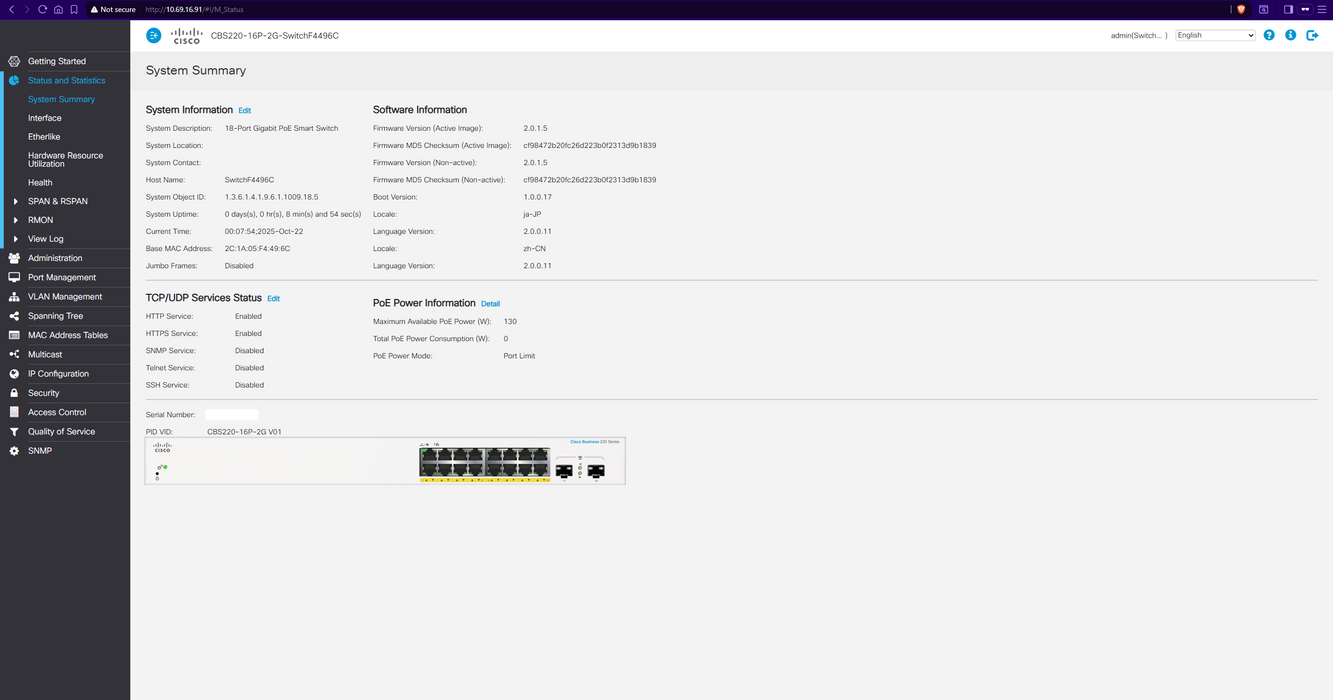Click System Object ID 1.3.6.1.4.1.9.6.1.1009.18.5
The image size is (1333, 700).
click(x=272, y=197)
